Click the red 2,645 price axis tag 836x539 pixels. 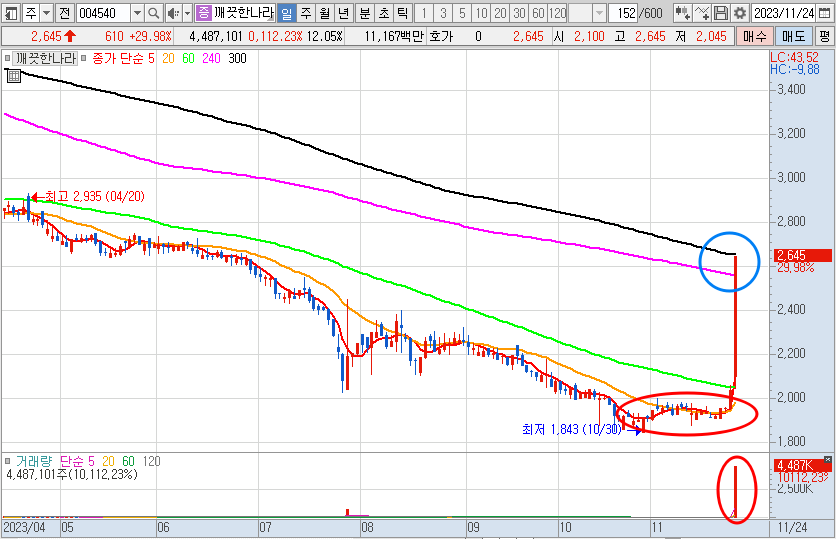click(802, 255)
